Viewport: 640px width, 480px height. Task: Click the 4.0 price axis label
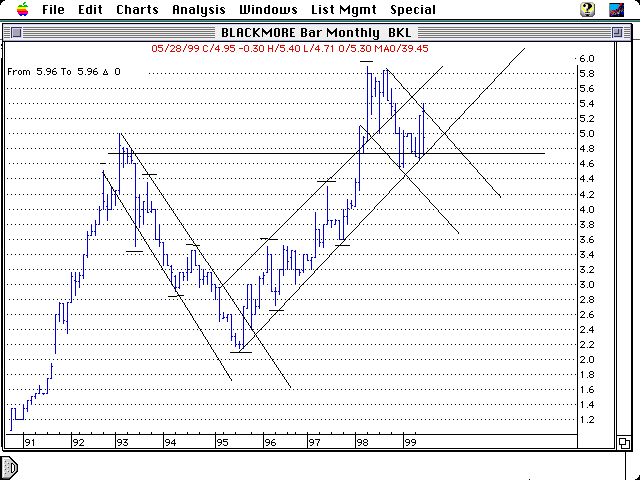point(587,209)
